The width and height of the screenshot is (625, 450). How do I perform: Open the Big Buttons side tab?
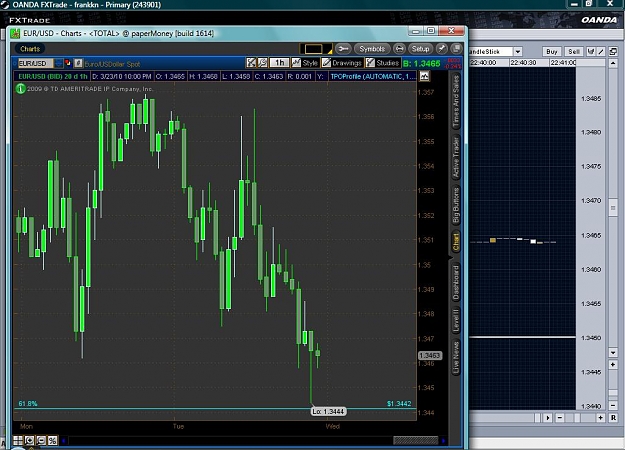point(456,206)
